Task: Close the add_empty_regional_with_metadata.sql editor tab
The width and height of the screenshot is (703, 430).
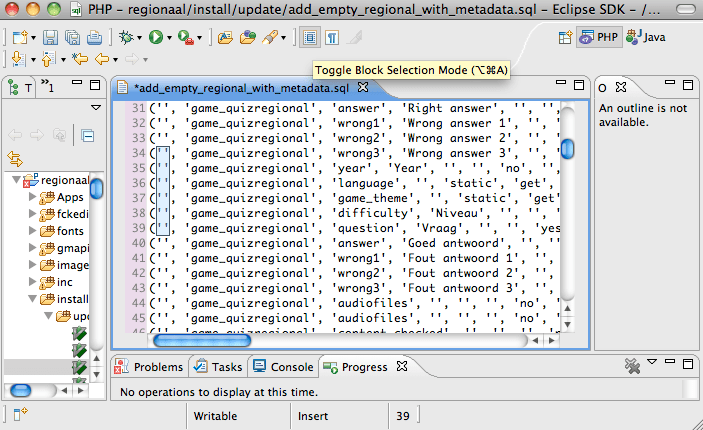Action: tap(363, 87)
